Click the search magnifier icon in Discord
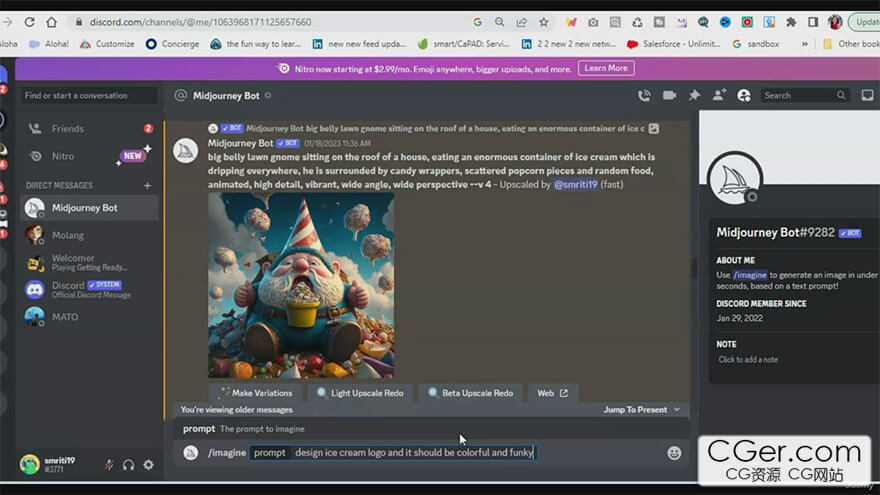 [841, 95]
